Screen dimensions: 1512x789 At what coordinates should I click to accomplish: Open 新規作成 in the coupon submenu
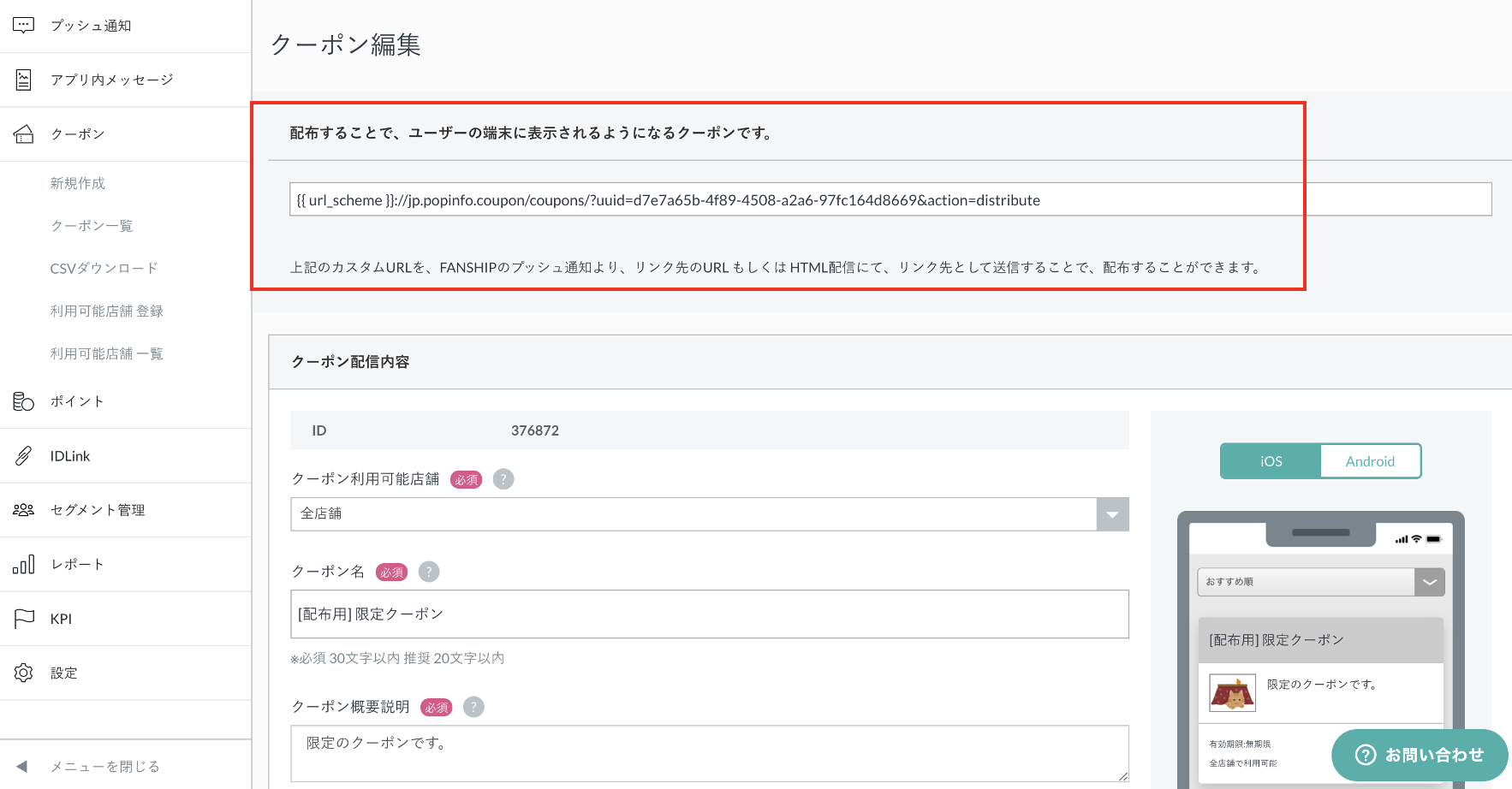coord(78,183)
